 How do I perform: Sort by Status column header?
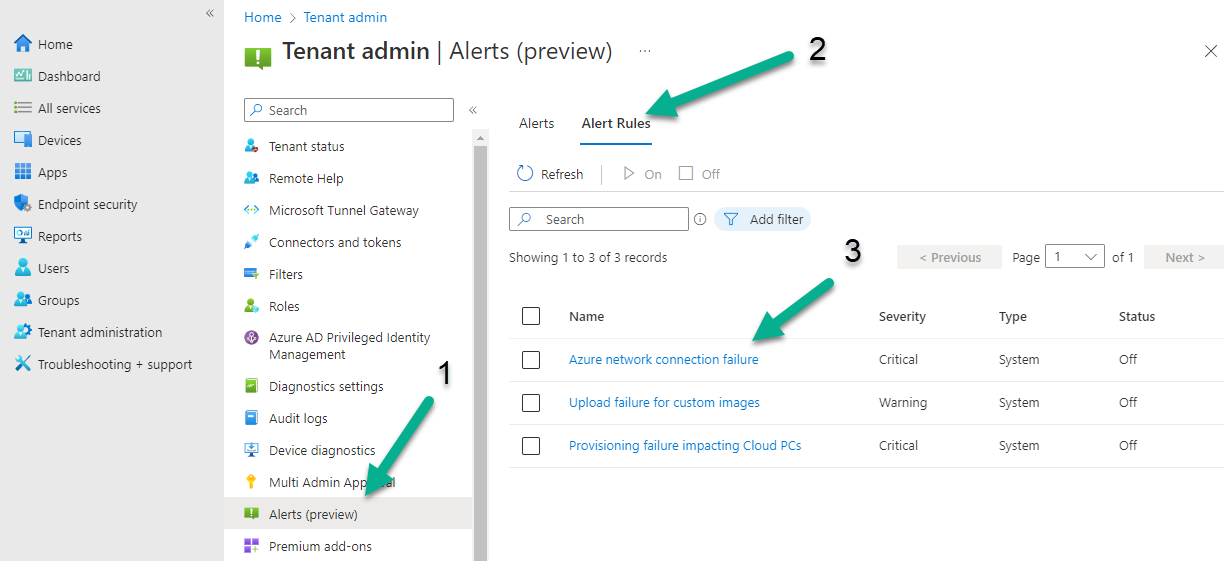[x=1137, y=316]
